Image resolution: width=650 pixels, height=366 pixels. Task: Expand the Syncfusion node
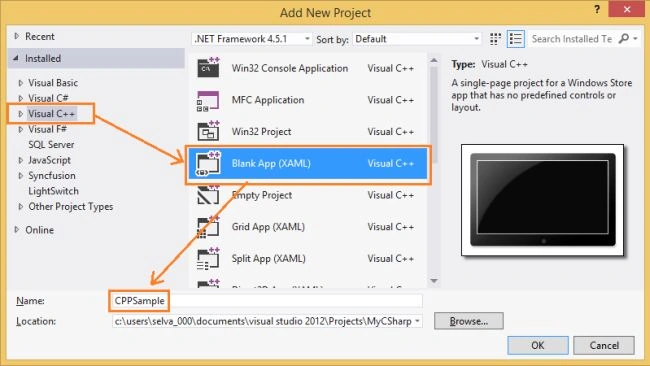tap(21, 176)
